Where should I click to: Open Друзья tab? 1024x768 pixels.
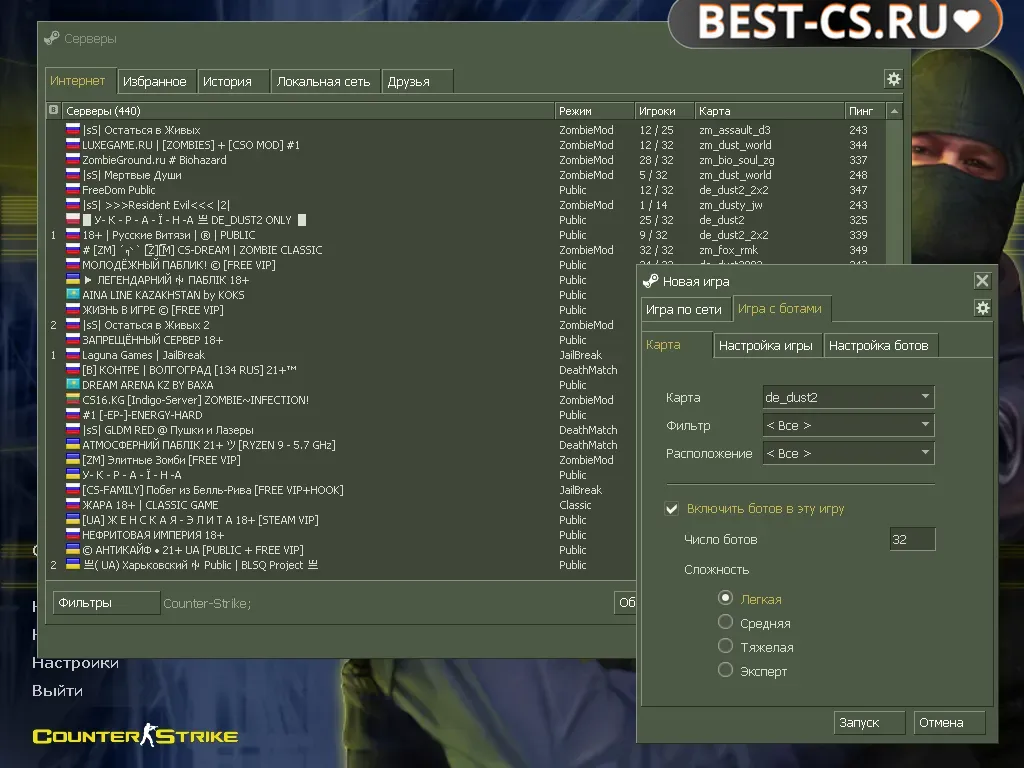pyautogui.click(x=417, y=82)
